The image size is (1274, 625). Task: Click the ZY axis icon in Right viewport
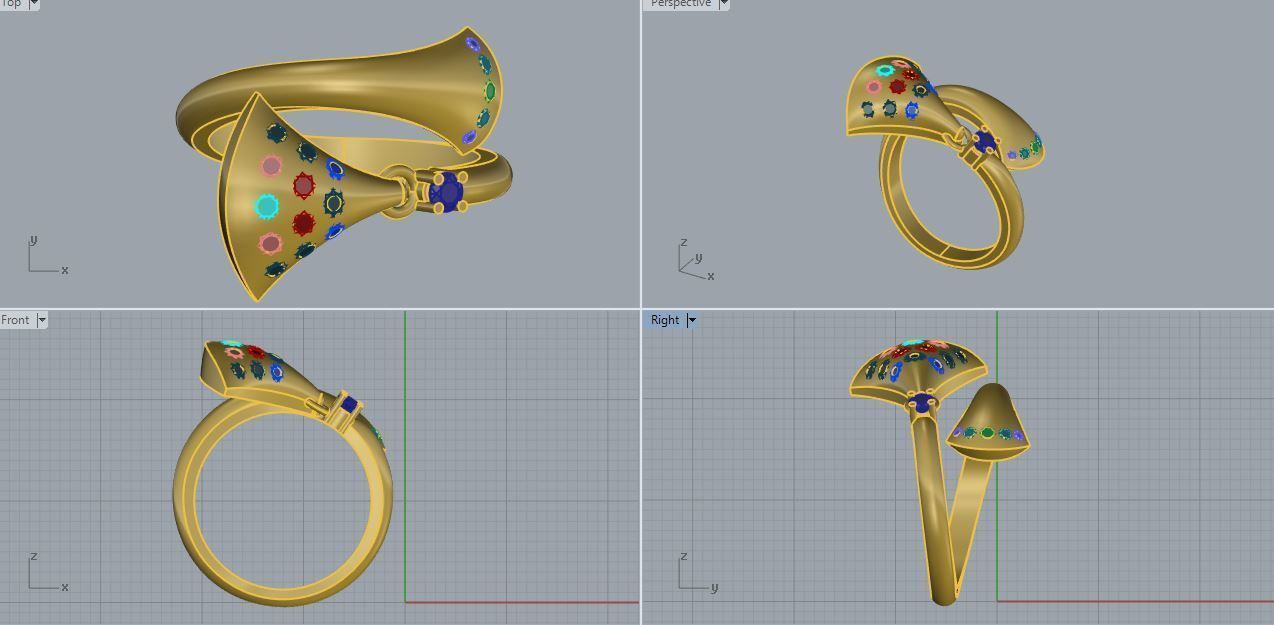(x=698, y=572)
